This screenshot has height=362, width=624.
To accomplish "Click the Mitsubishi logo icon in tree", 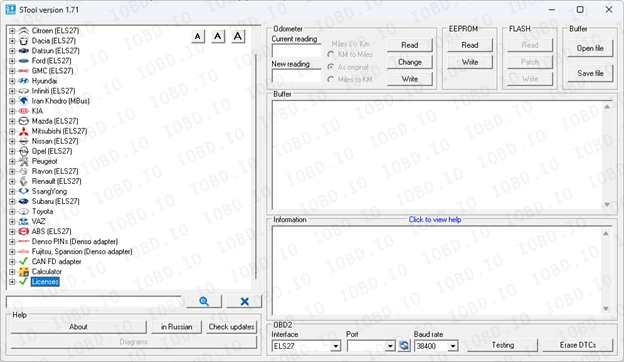I will point(24,131).
